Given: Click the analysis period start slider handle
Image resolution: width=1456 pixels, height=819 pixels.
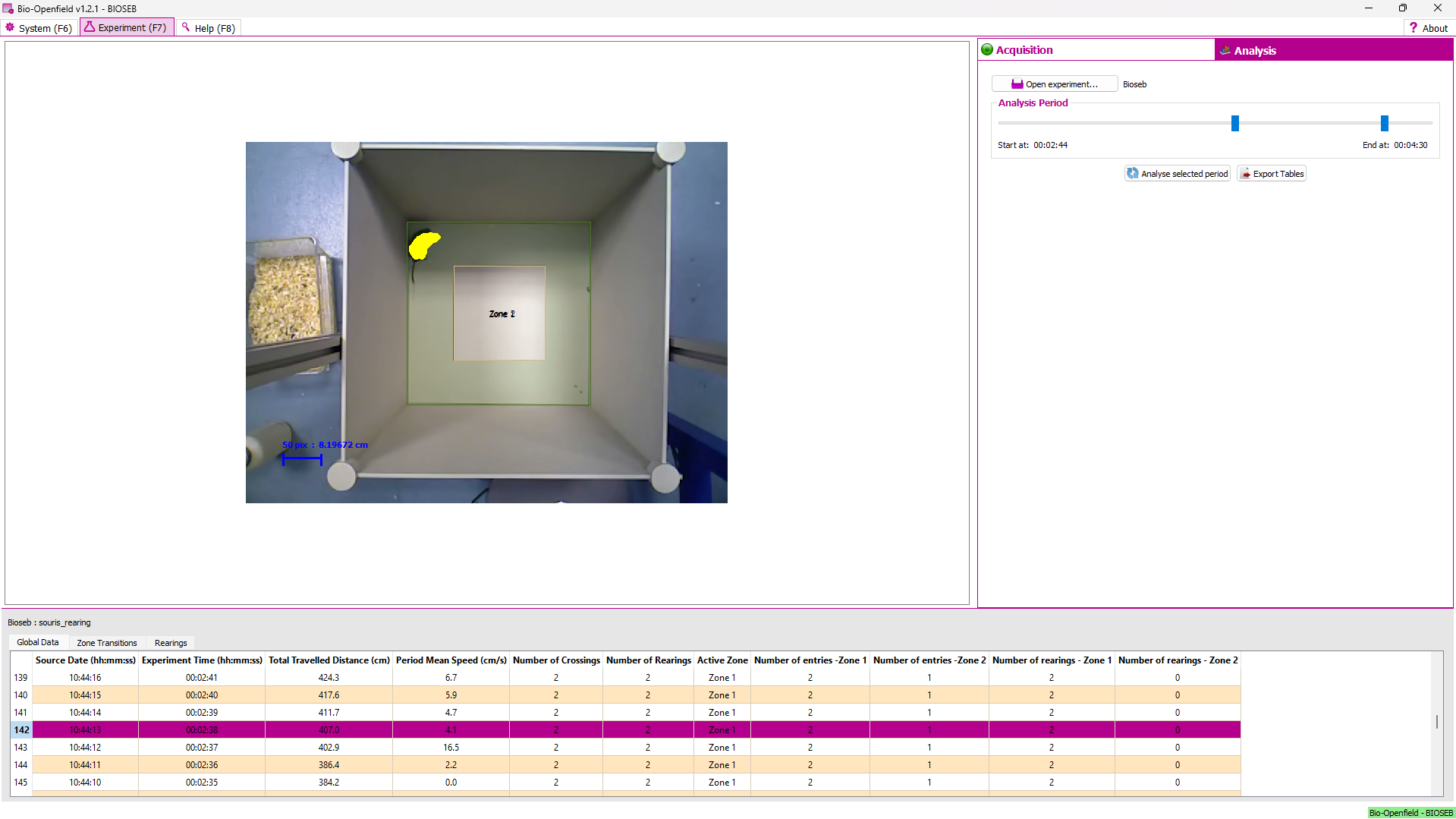Looking at the screenshot, I should point(1235,123).
